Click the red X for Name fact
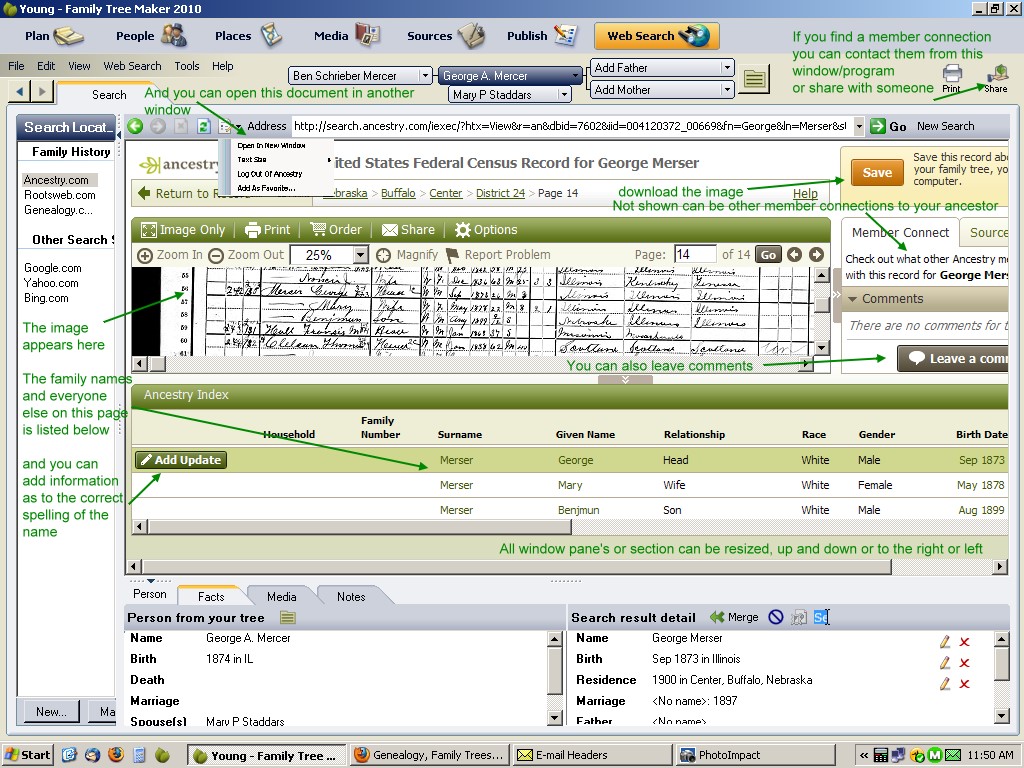 point(965,642)
